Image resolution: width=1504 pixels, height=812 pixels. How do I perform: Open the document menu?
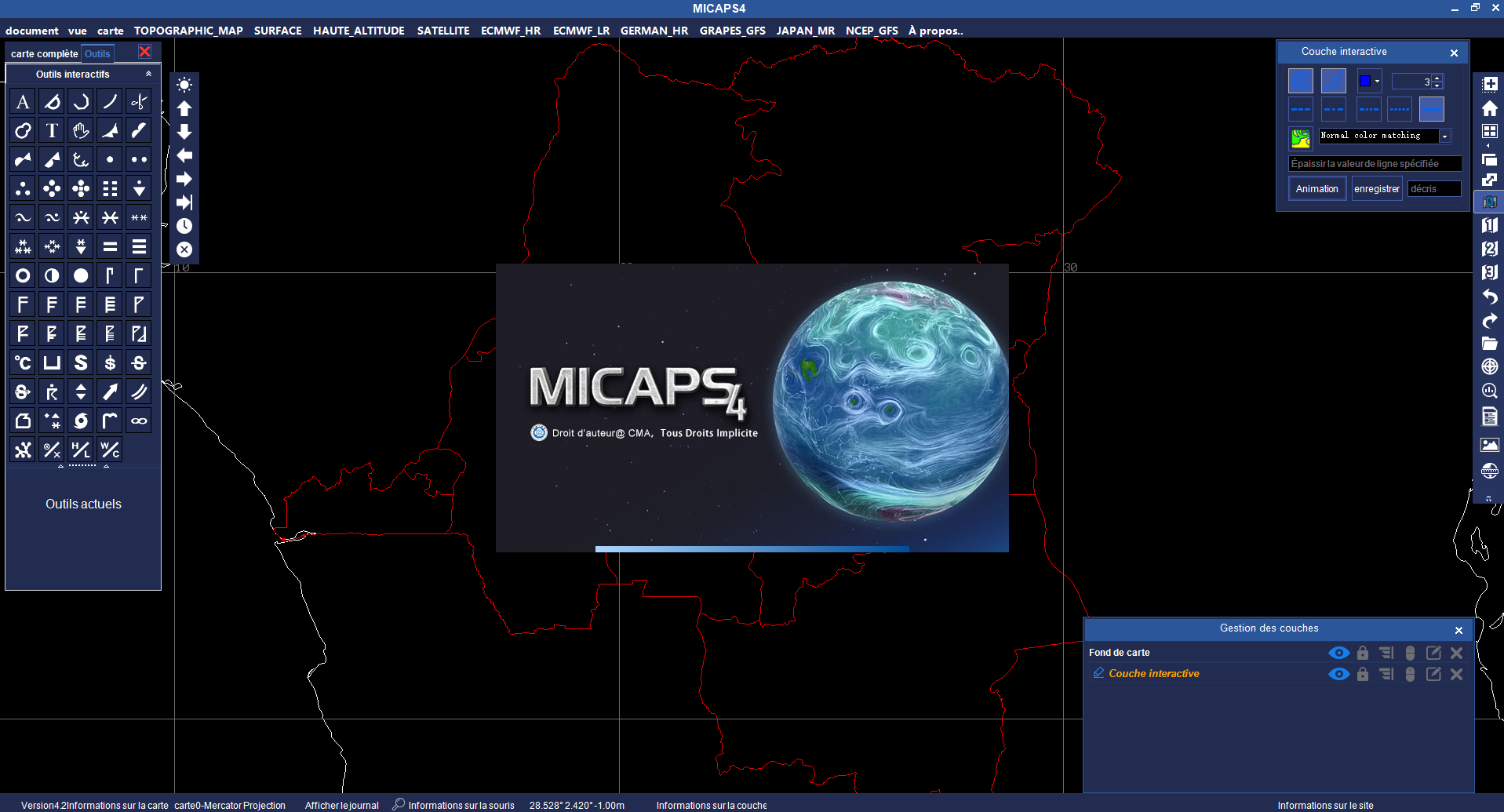click(x=32, y=31)
